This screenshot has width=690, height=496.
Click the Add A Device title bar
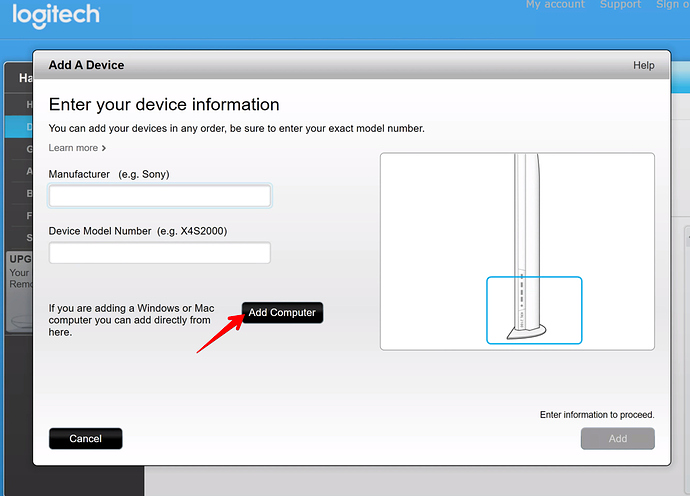click(300, 65)
